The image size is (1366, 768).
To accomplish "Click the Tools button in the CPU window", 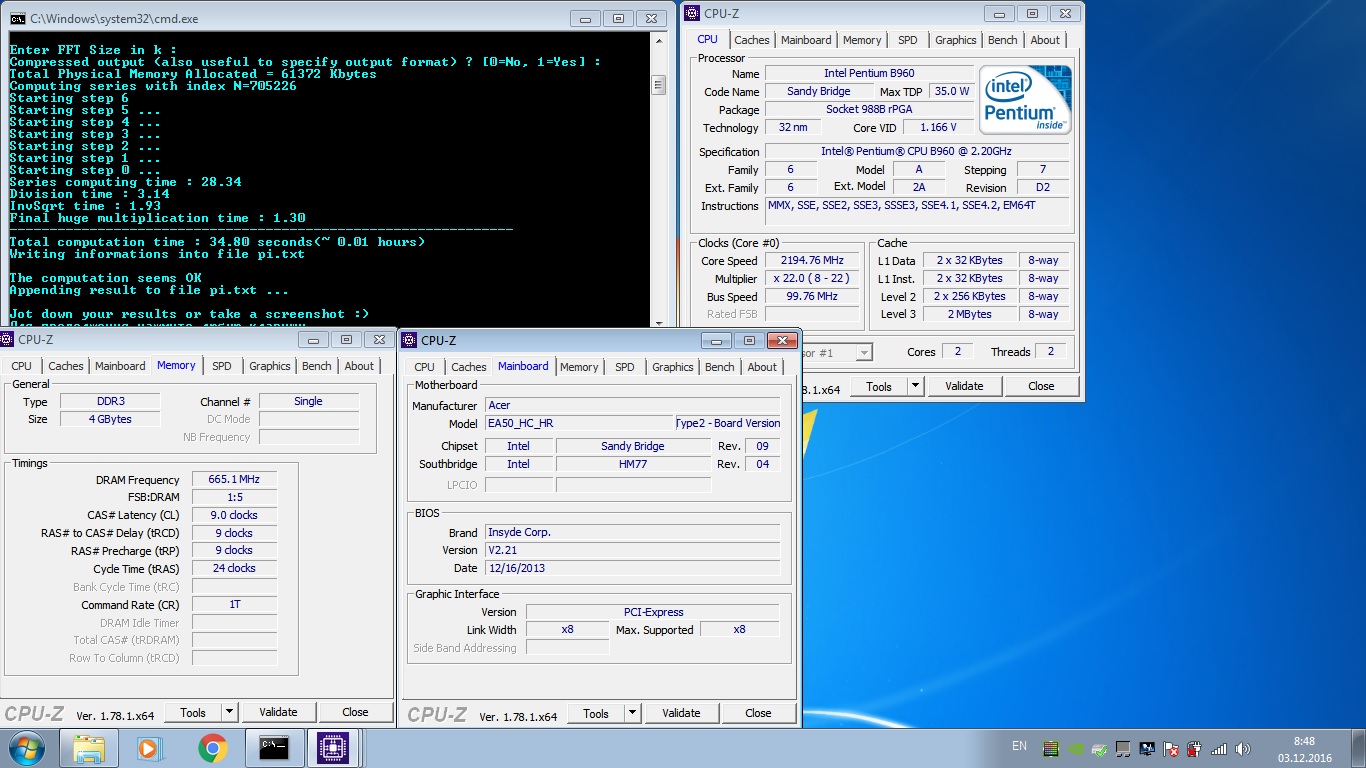I will 879,386.
